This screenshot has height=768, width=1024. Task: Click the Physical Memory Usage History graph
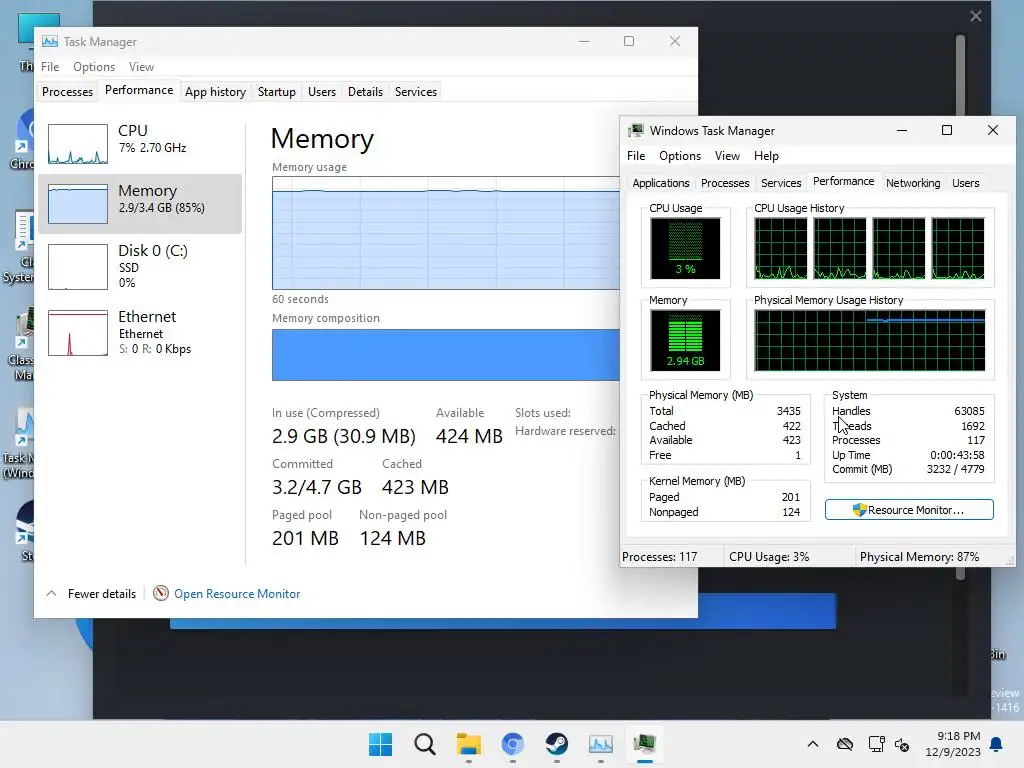869,340
